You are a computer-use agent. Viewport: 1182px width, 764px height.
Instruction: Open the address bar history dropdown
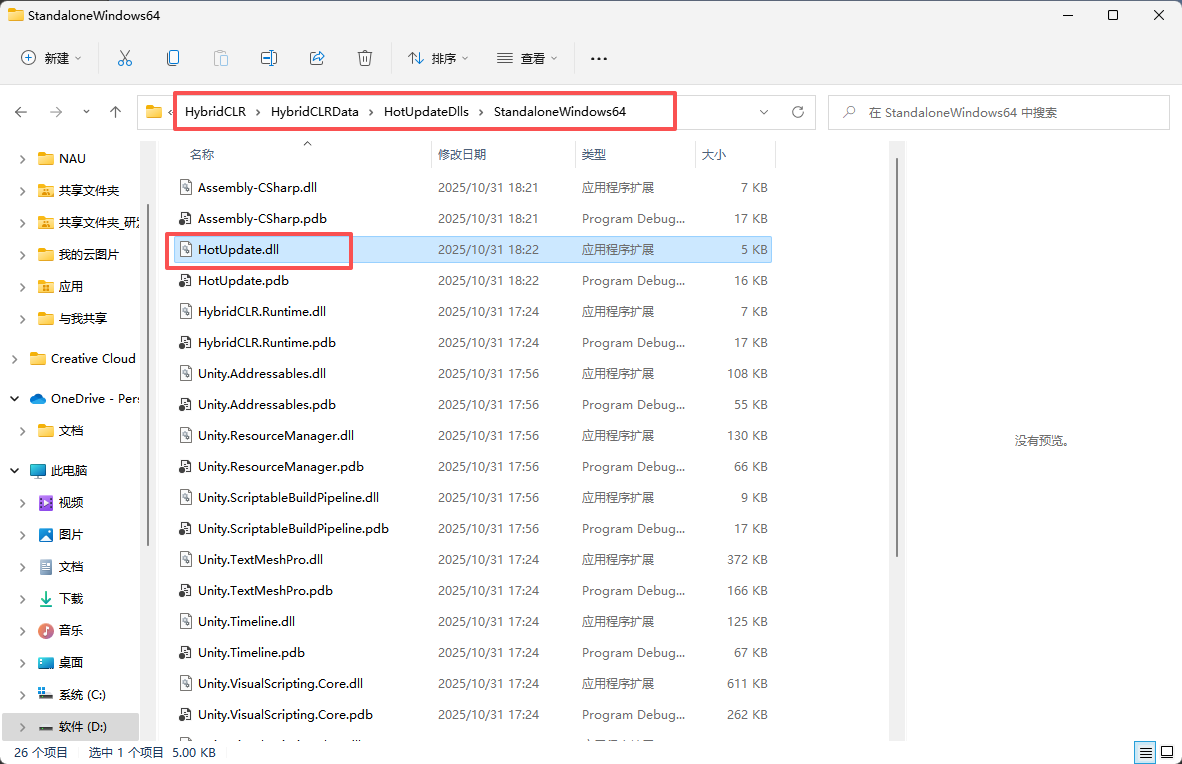click(x=764, y=112)
